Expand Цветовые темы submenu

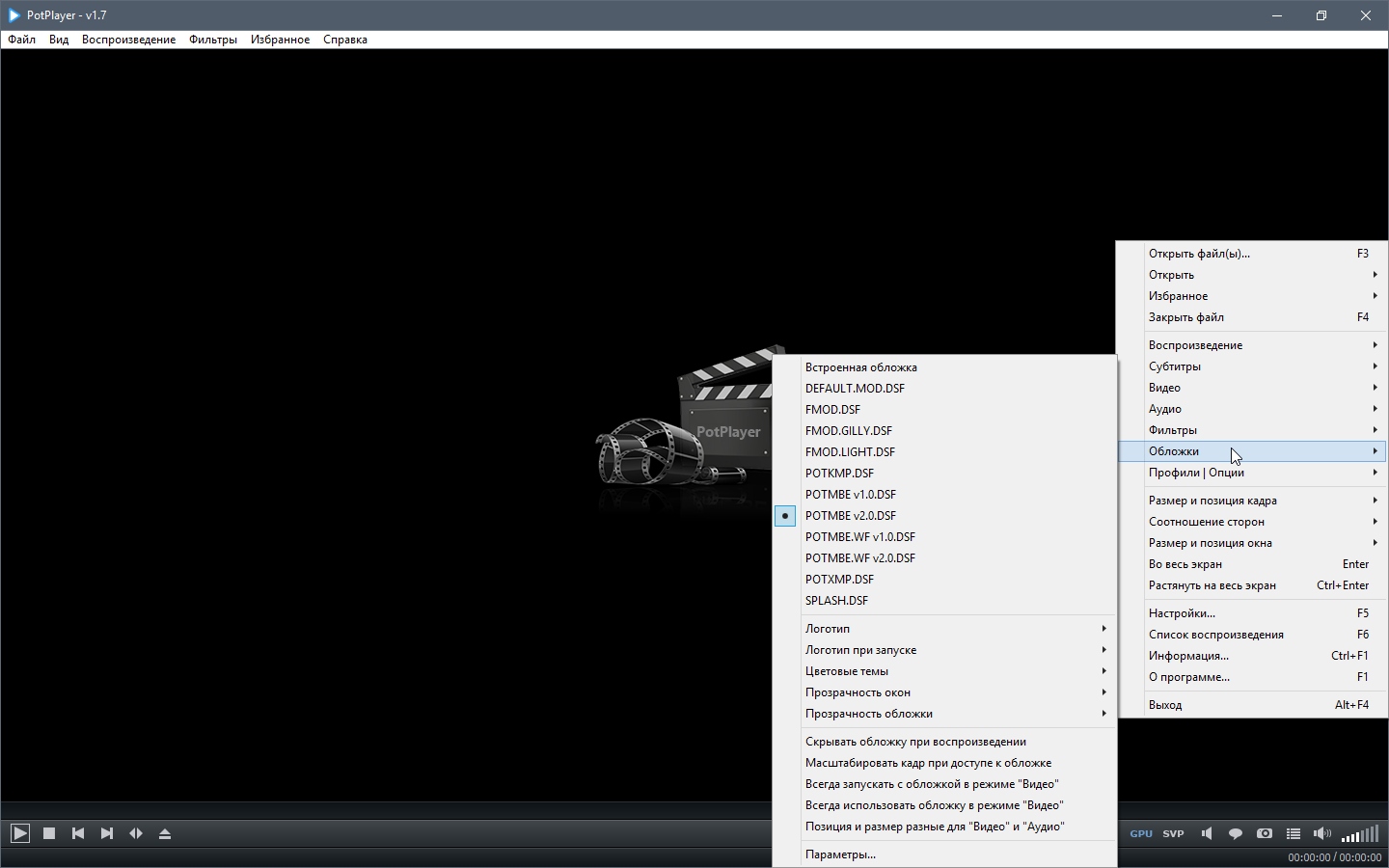pos(944,671)
